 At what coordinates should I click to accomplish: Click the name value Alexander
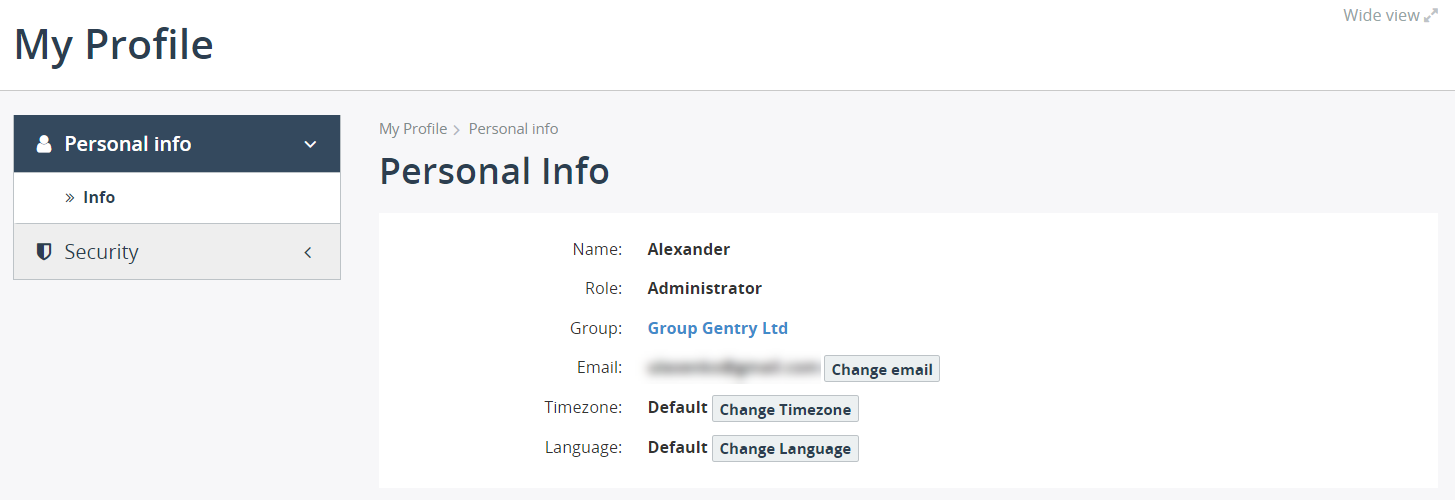pos(689,249)
